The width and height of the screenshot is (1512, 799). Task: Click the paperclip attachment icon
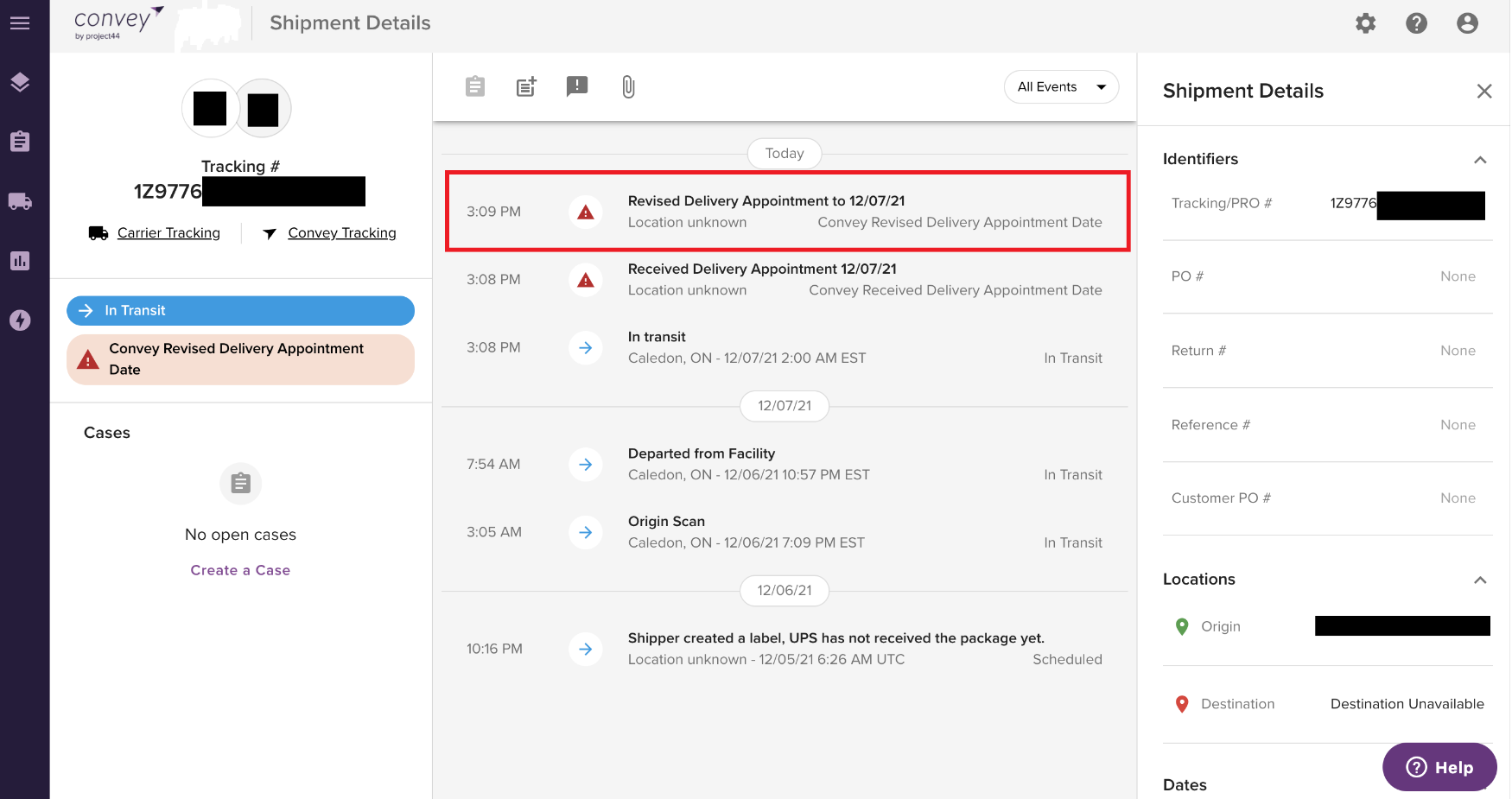click(628, 86)
